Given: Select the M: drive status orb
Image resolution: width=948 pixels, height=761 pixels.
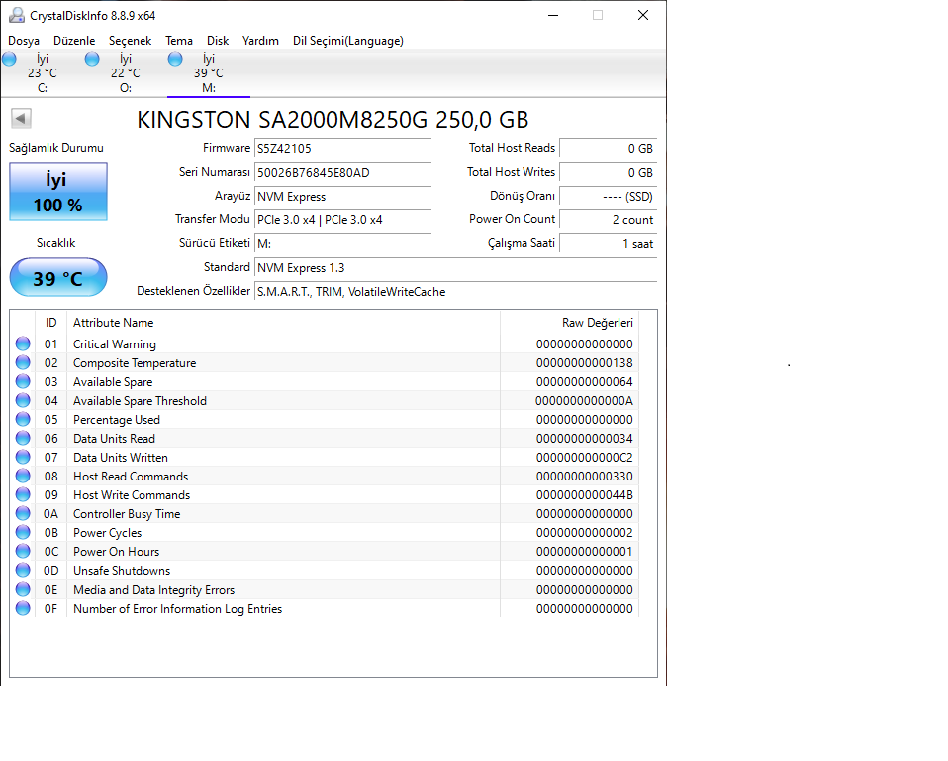Looking at the screenshot, I should (x=175, y=59).
